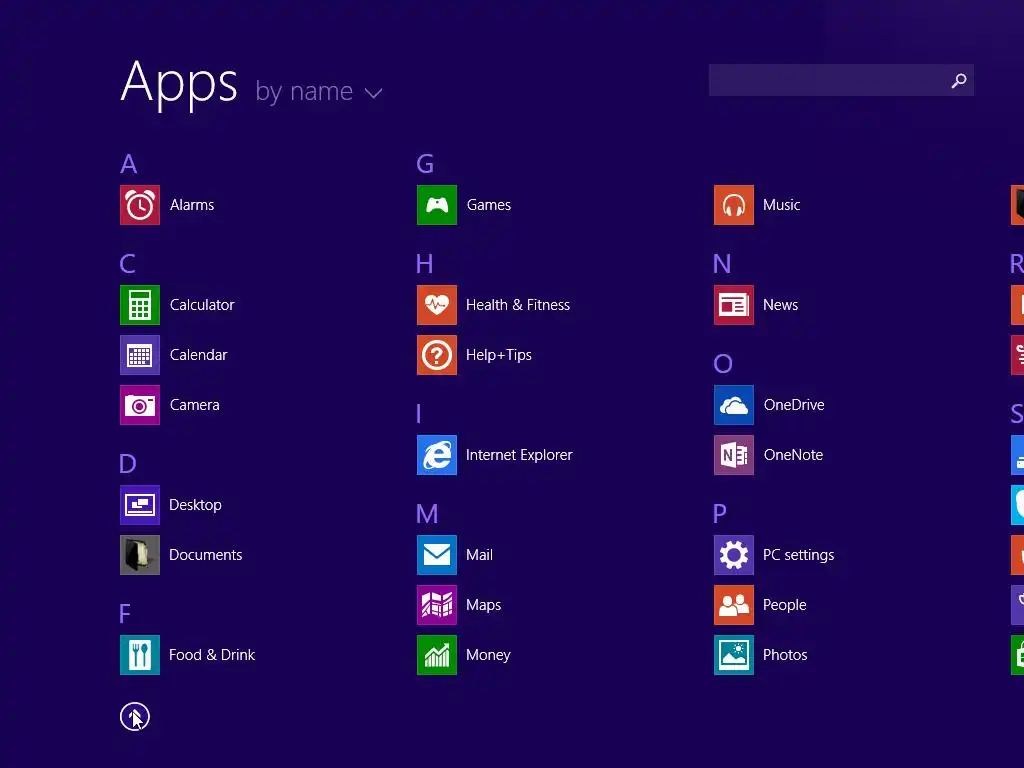Viewport: 1024px width, 768px height.
Task: Launch Calculator via its green icon
Action: (x=140, y=305)
